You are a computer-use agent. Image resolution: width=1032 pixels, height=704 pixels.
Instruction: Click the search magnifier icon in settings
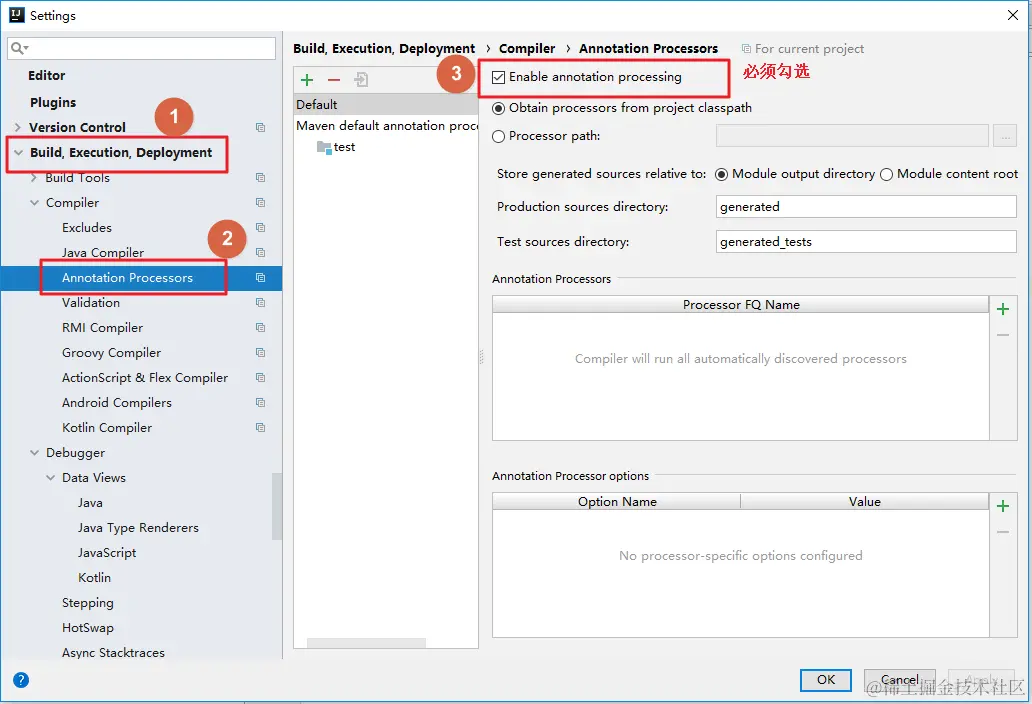[x=19, y=48]
